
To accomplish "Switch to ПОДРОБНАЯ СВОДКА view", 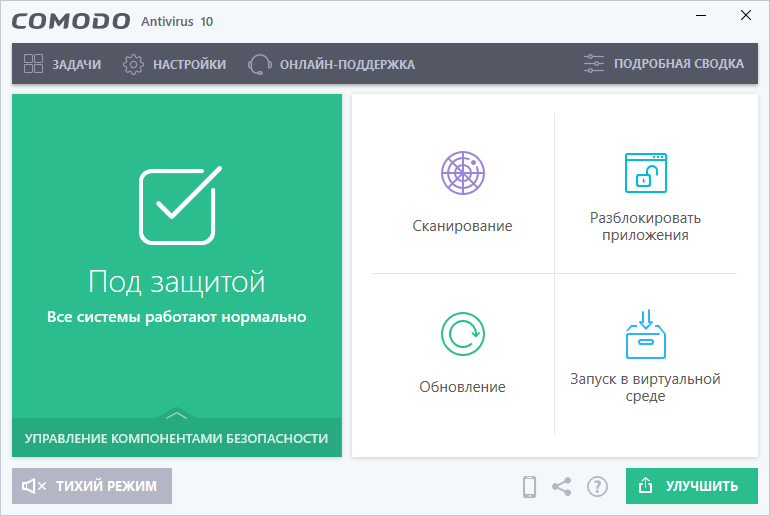I will [x=664, y=64].
